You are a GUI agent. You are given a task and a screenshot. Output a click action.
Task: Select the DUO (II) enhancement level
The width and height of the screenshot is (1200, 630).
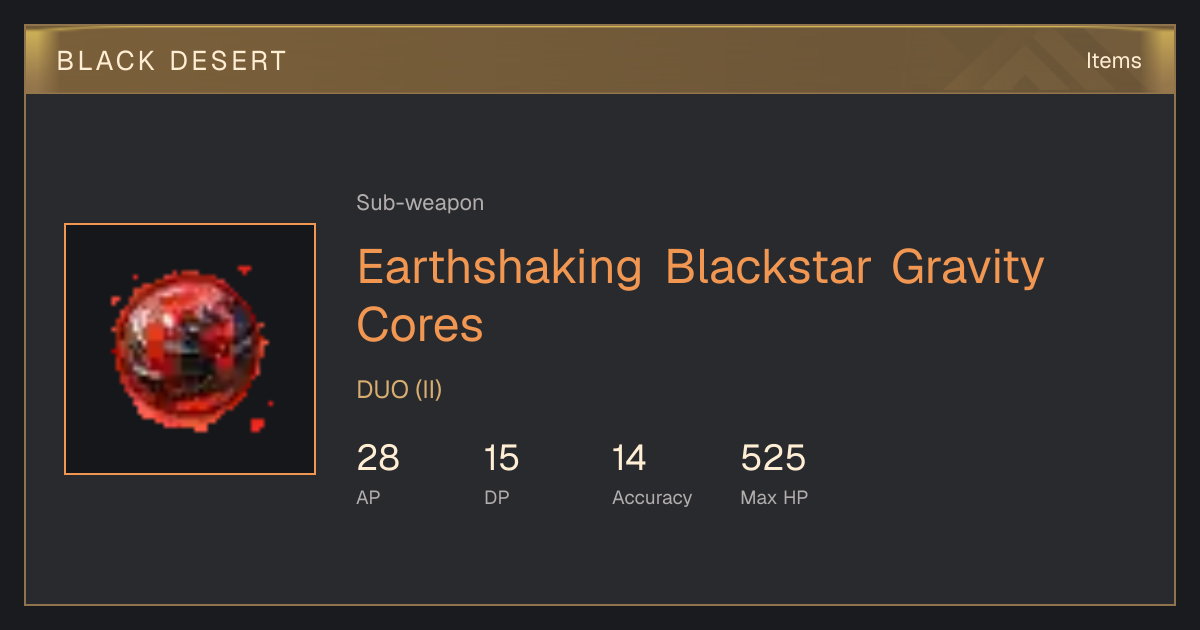pos(399,390)
